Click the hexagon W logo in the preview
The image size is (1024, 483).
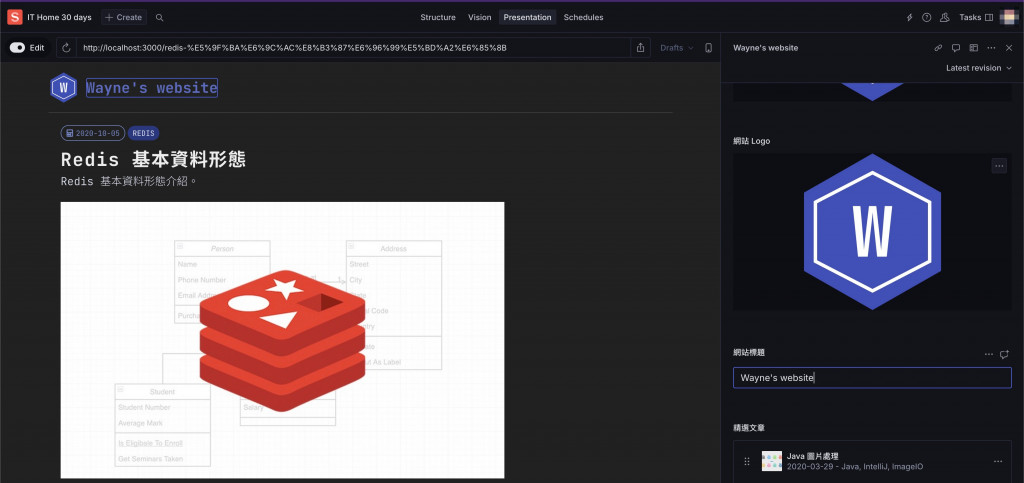(x=63, y=87)
